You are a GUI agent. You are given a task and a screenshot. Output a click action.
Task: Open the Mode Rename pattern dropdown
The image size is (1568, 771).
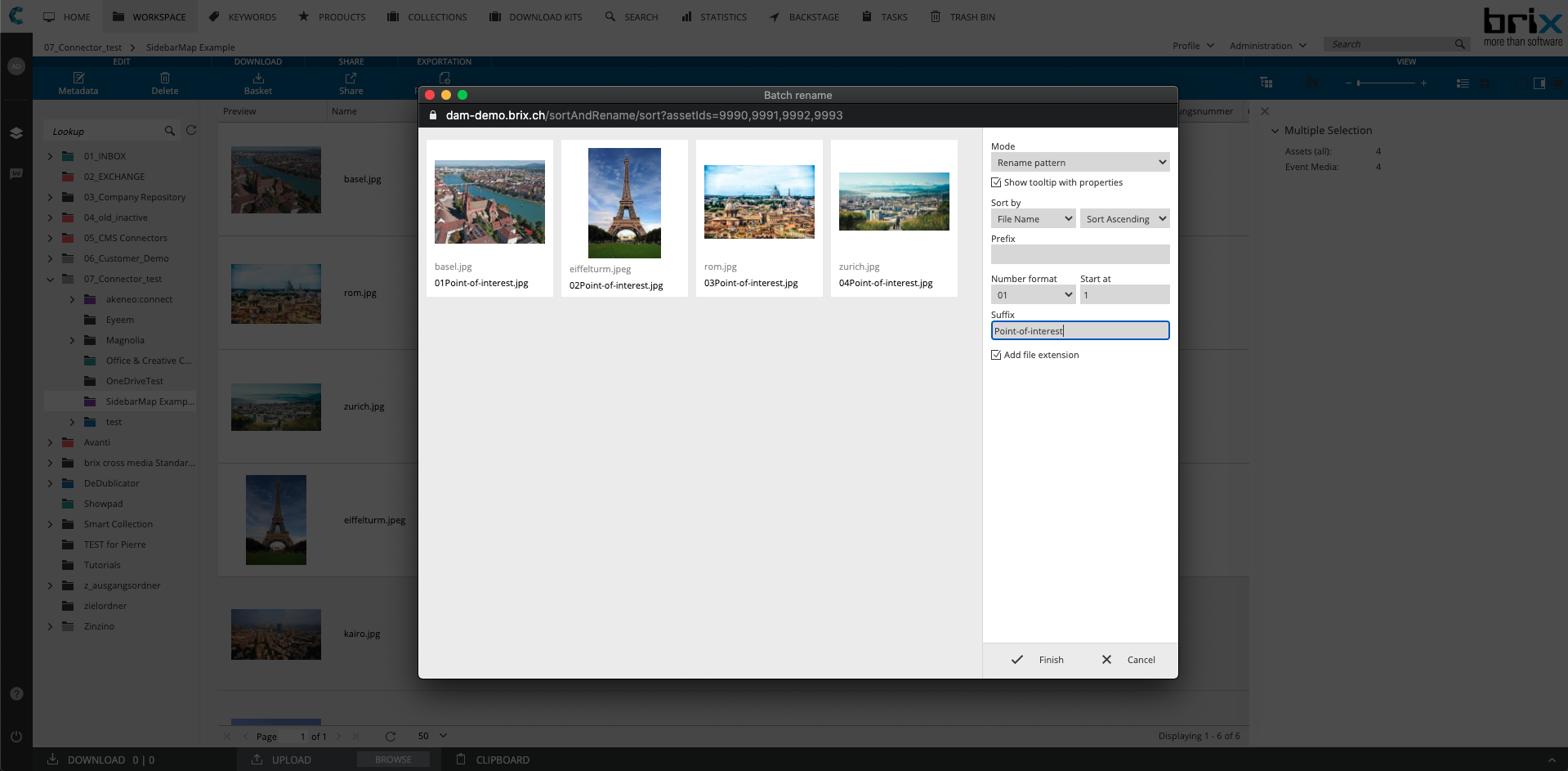point(1080,163)
